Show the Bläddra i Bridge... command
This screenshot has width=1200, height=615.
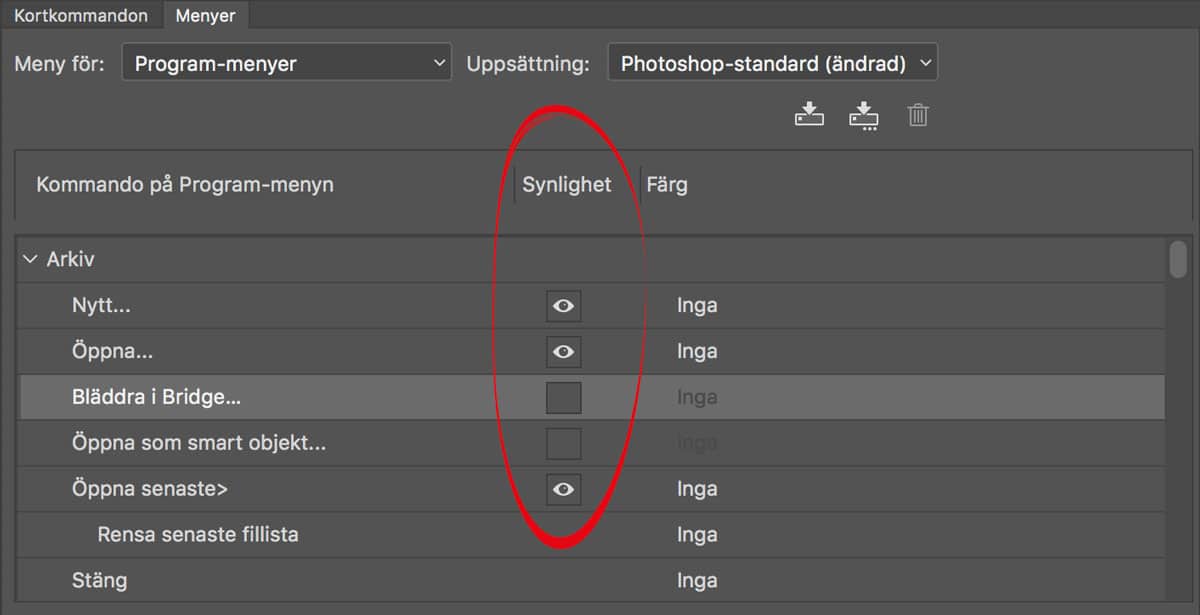564,398
